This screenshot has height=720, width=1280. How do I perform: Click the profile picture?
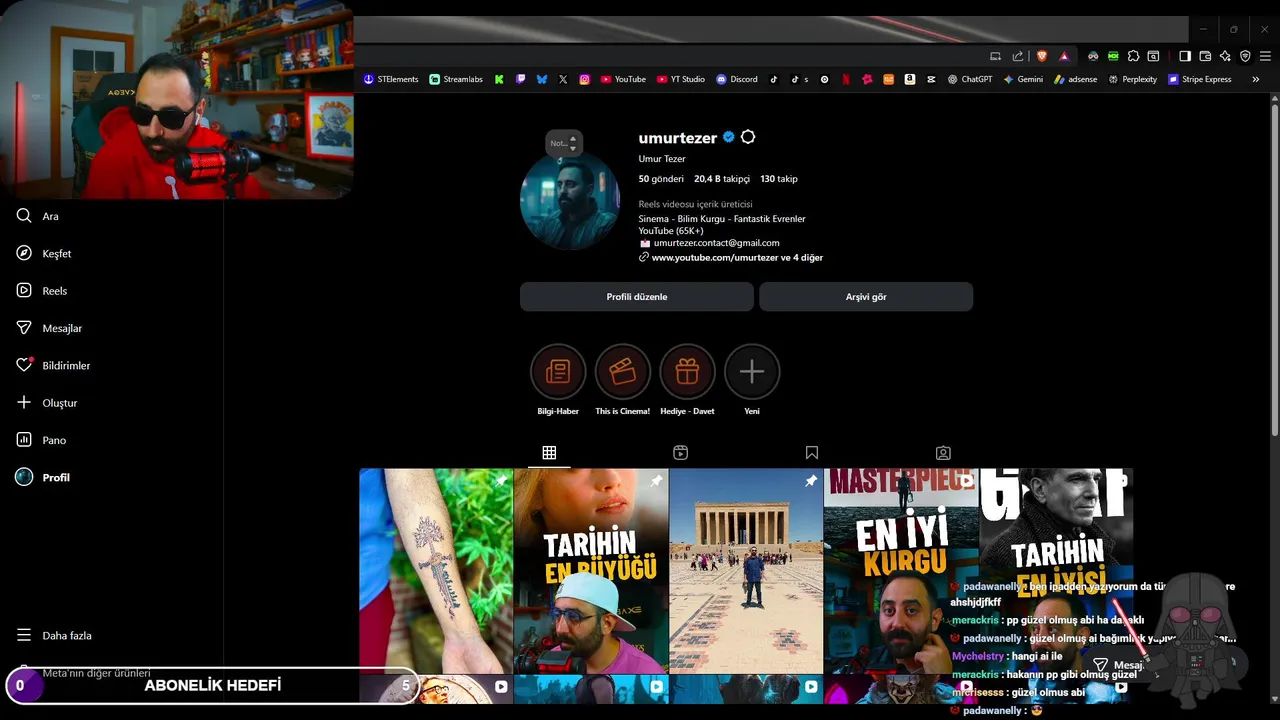point(570,200)
